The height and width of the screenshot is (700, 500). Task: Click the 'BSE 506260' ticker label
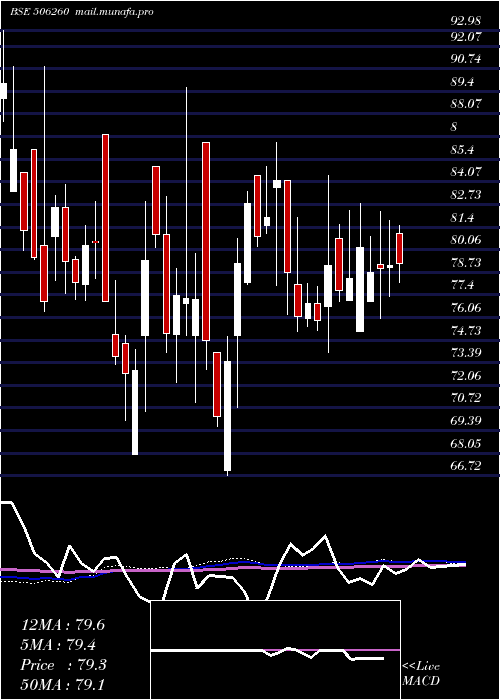coord(39,12)
